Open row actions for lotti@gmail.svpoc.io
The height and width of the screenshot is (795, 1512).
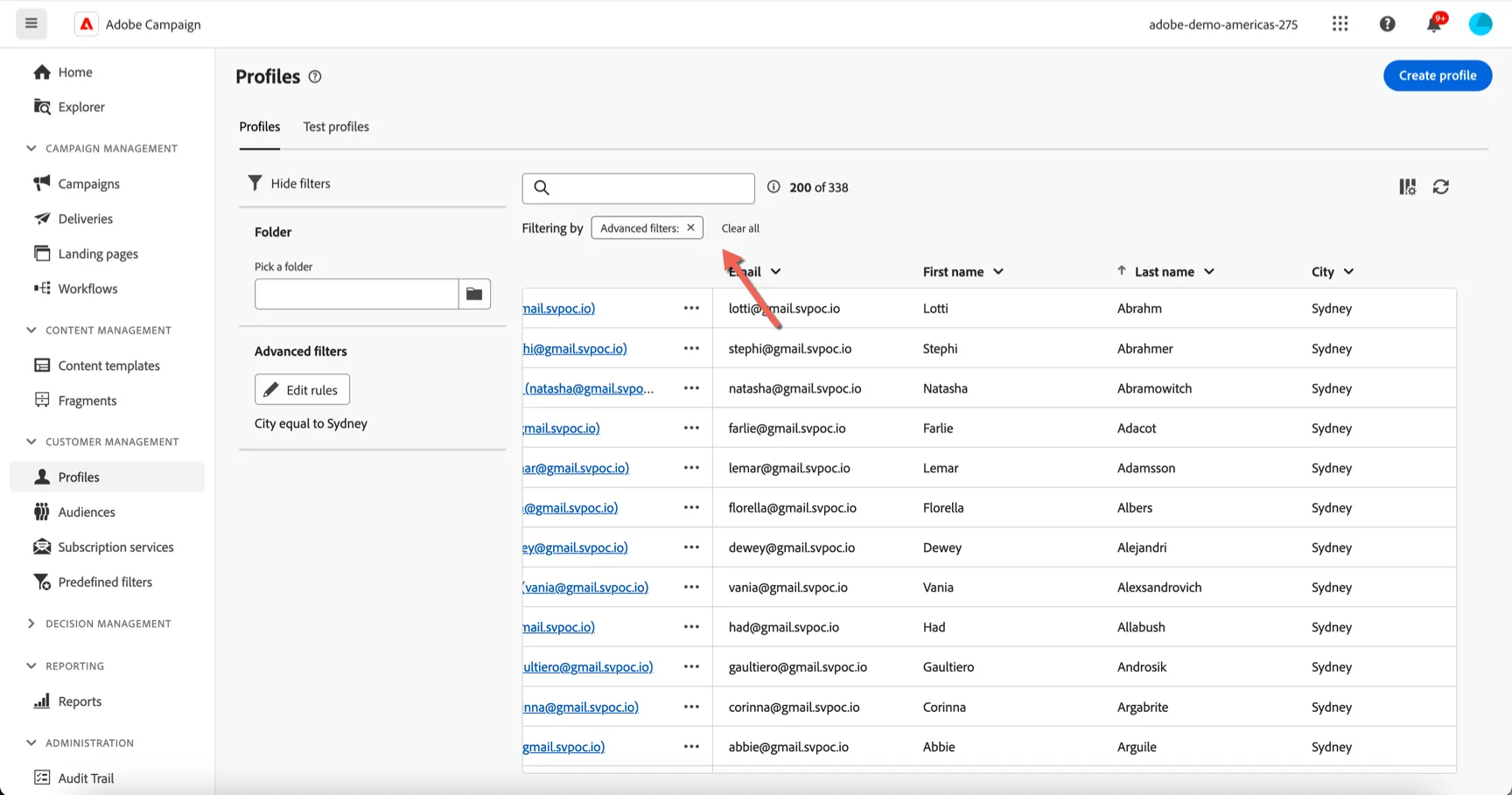(691, 308)
